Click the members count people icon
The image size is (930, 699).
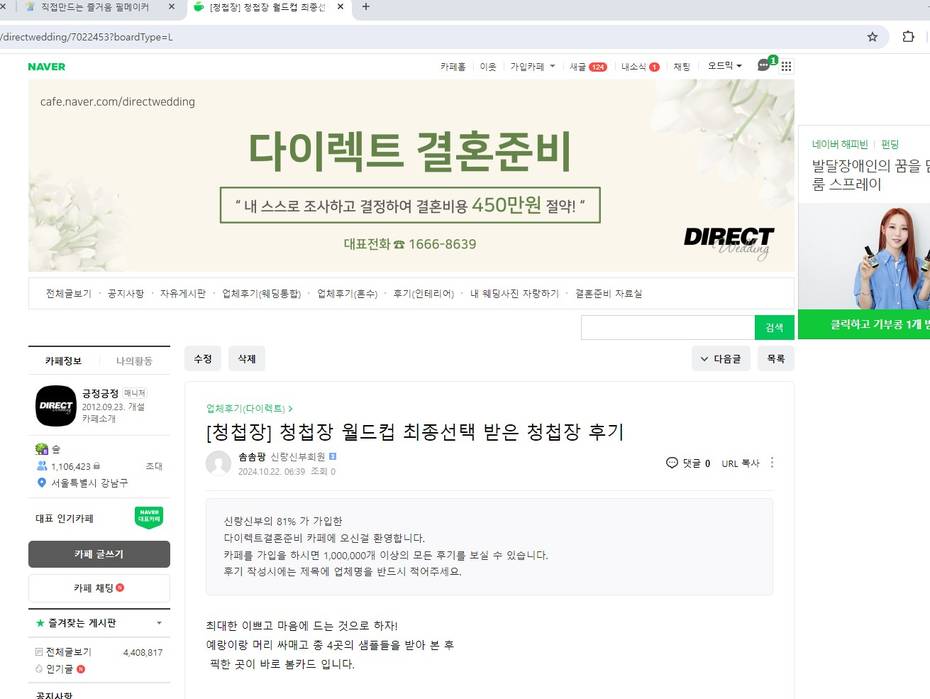pyautogui.click(x=42, y=466)
